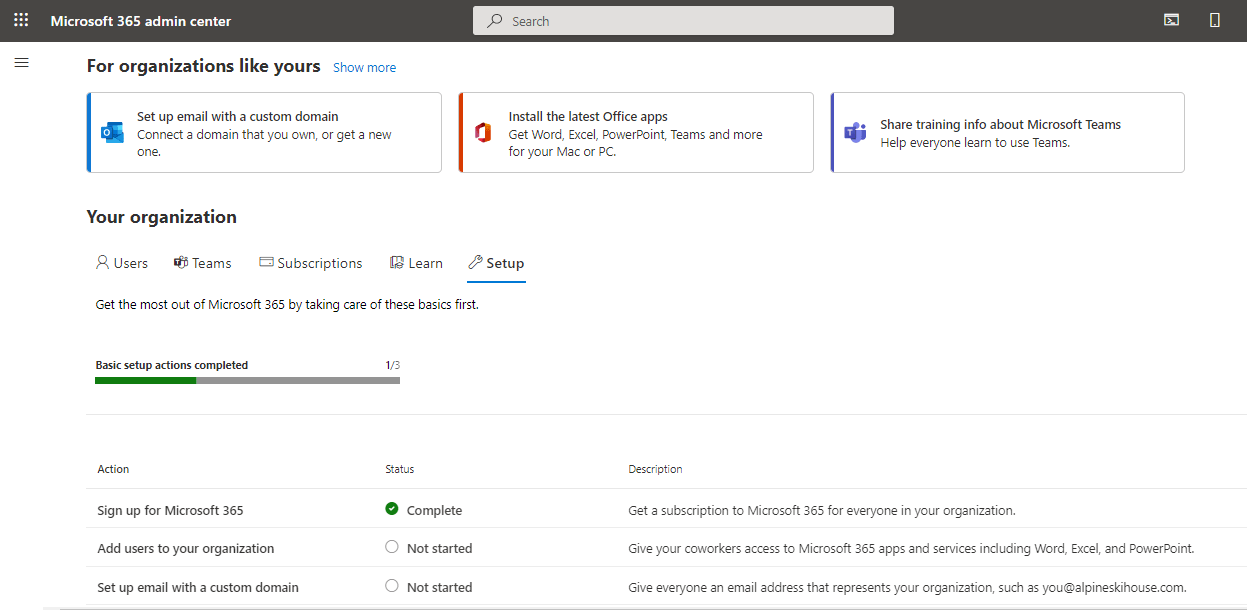The width and height of the screenshot is (1247, 610).
Task: Click the 1/3 completed count
Action: pyautogui.click(x=393, y=365)
